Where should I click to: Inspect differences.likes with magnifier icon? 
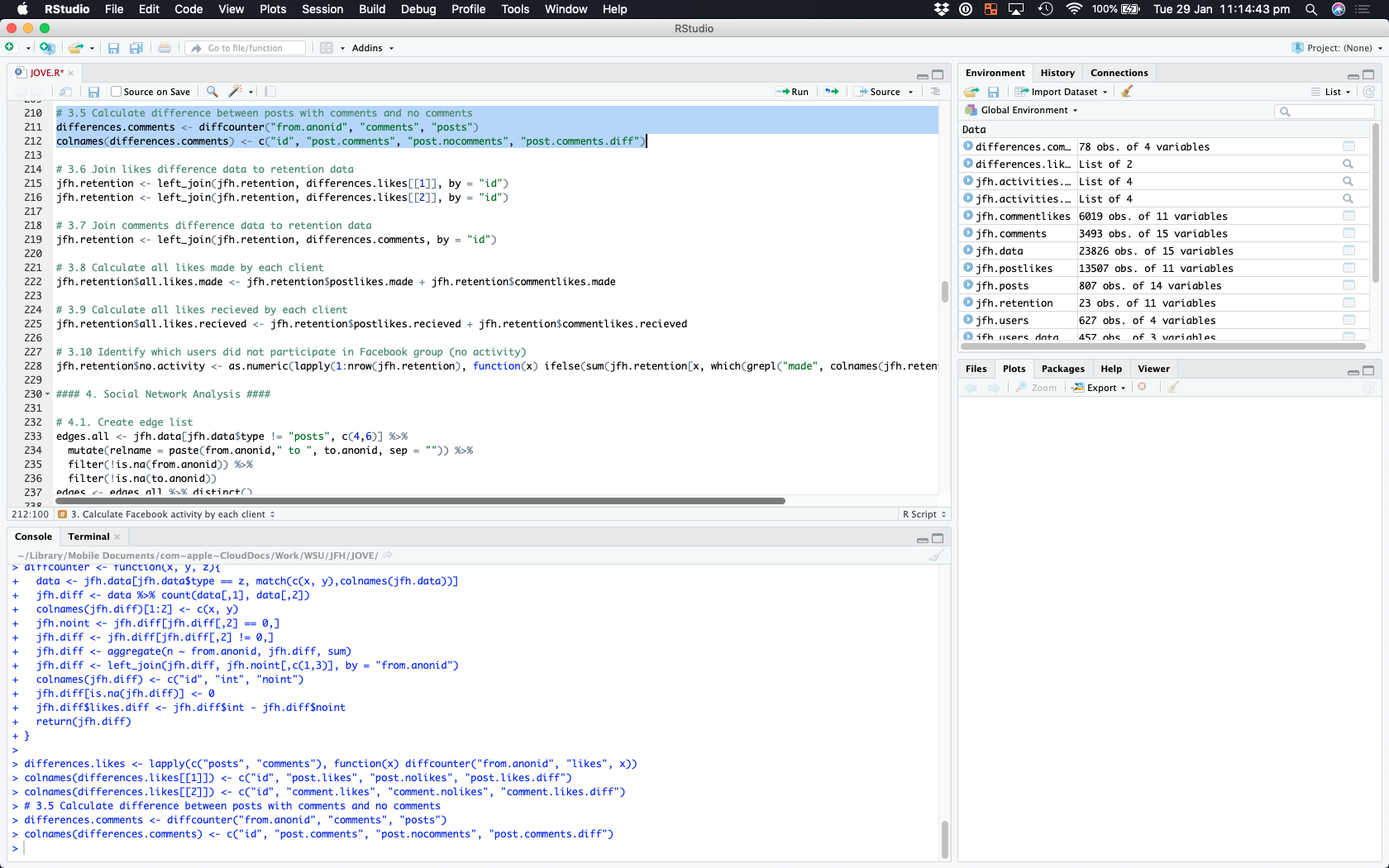click(x=1348, y=165)
